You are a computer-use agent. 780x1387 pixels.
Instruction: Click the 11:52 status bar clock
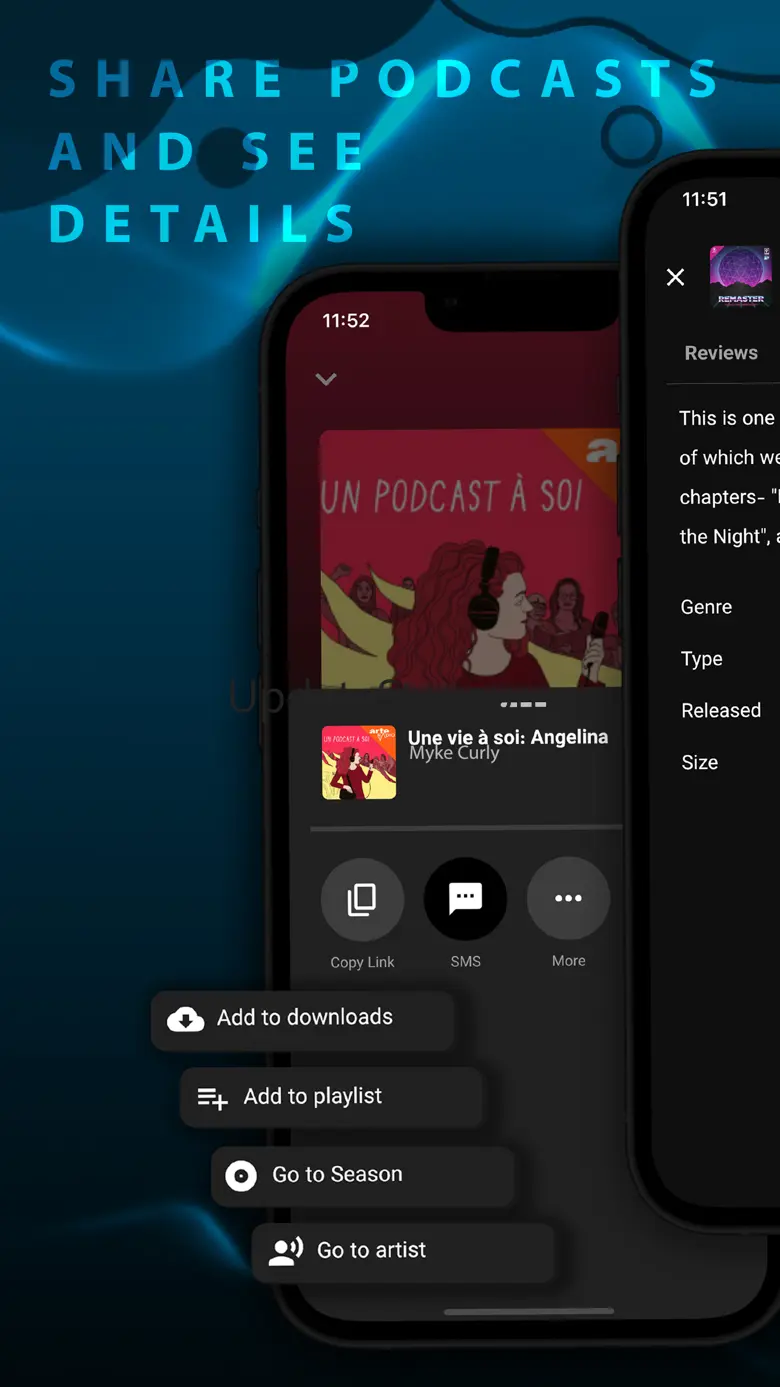tap(346, 321)
